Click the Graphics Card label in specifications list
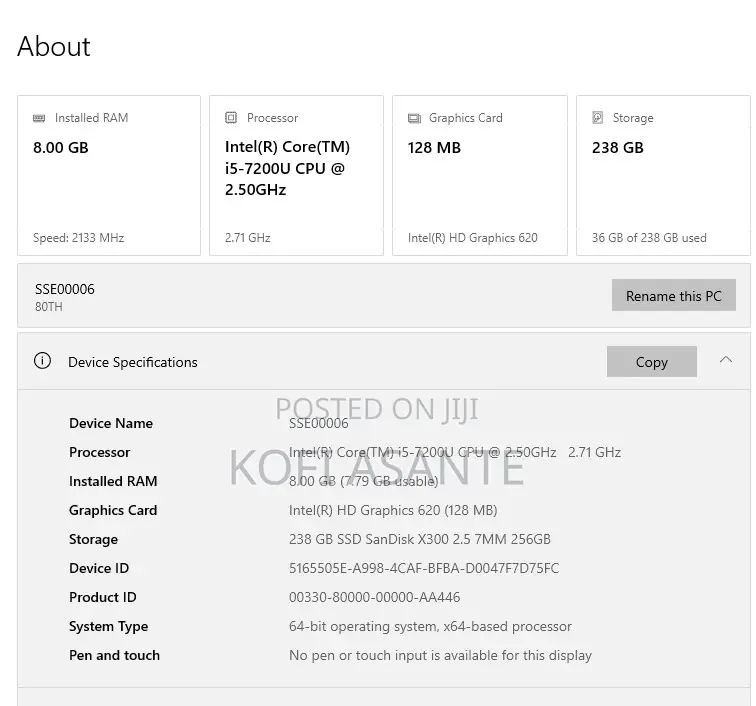756x706 pixels. [113, 510]
